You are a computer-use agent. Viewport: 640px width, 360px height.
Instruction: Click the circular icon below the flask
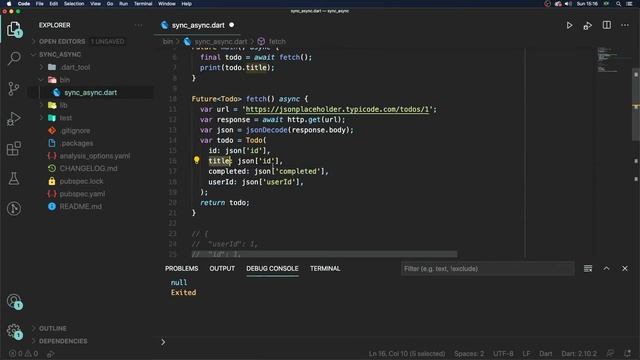tap(14, 209)
